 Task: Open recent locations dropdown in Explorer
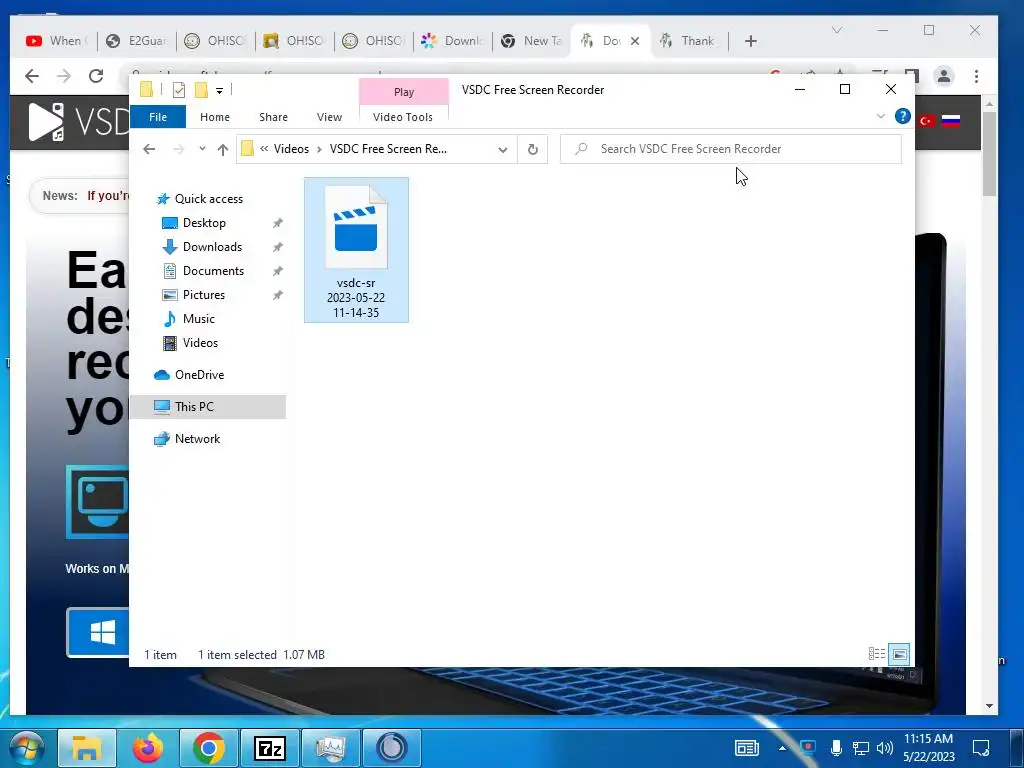click(202, 149)
